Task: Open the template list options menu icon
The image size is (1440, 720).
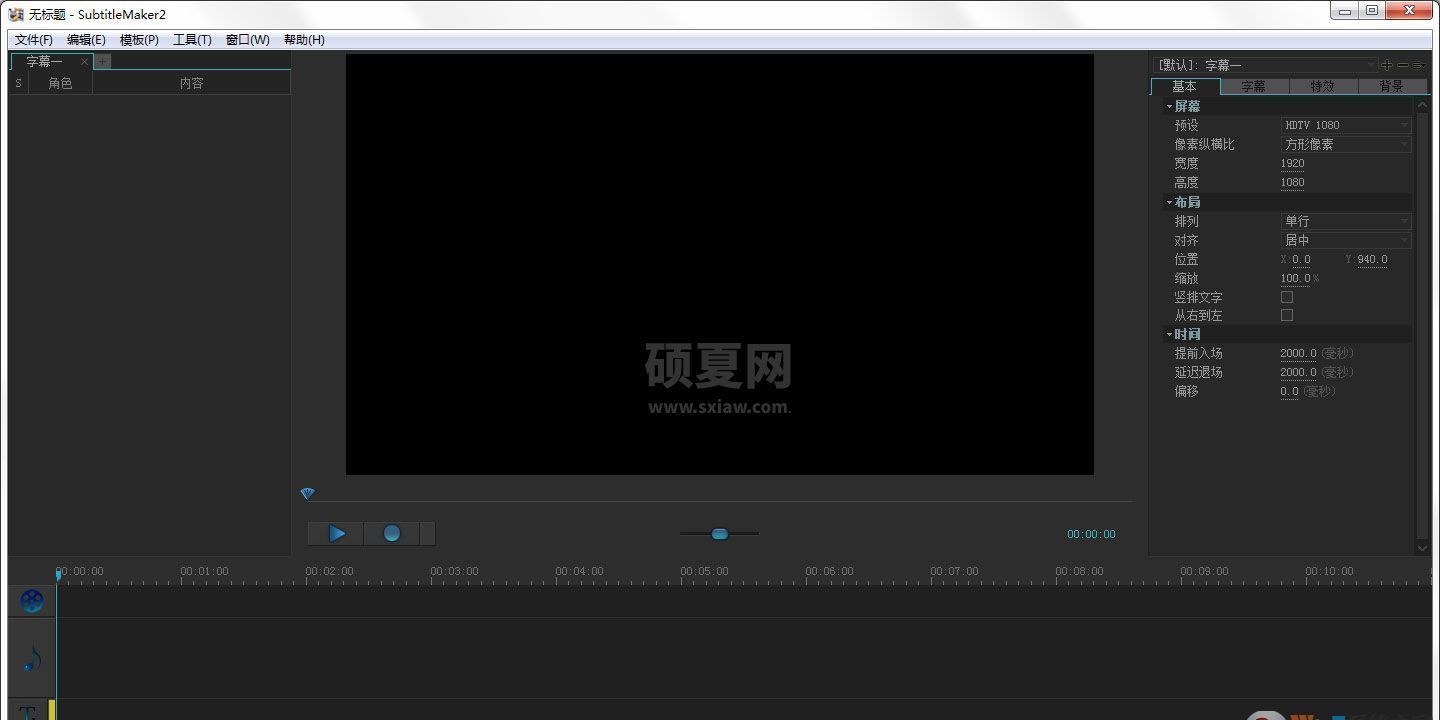Action: tap(1418, 65)
